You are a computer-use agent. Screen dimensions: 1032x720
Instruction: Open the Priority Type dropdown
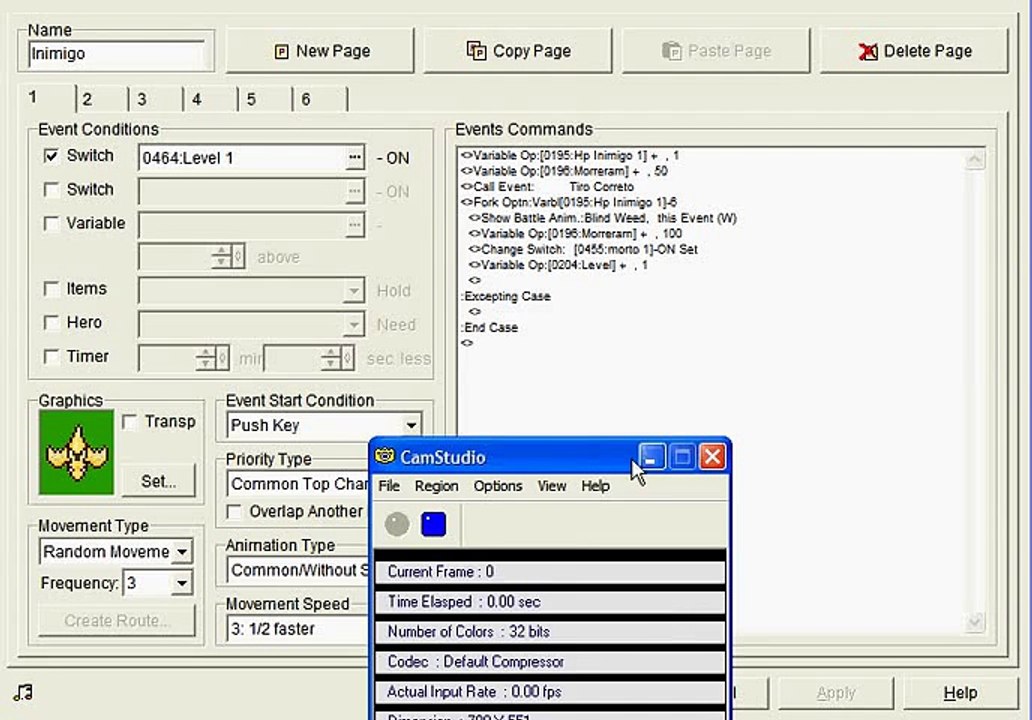(297, 484)
